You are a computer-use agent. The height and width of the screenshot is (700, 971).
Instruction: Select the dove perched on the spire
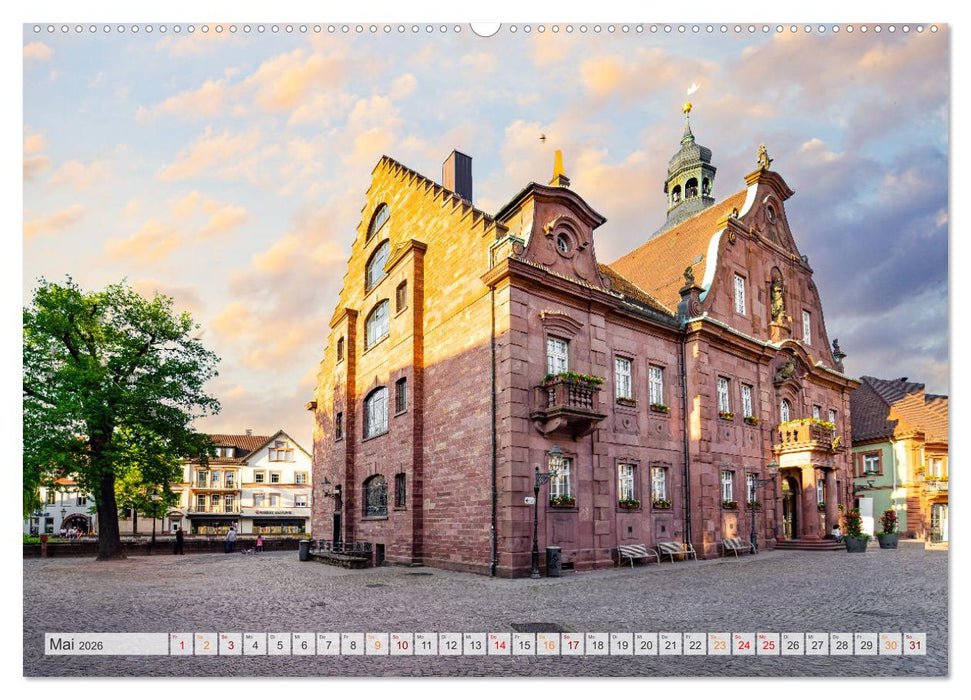693,88
